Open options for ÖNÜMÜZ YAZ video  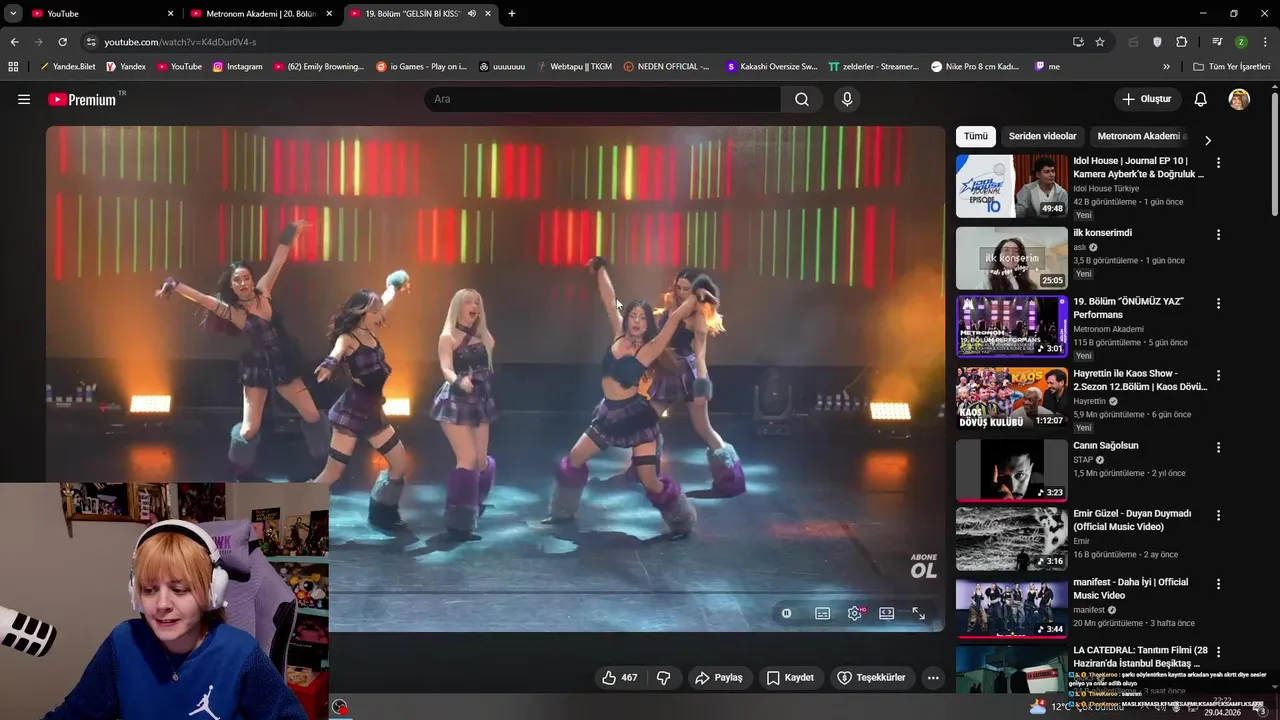click(1218, 303)
